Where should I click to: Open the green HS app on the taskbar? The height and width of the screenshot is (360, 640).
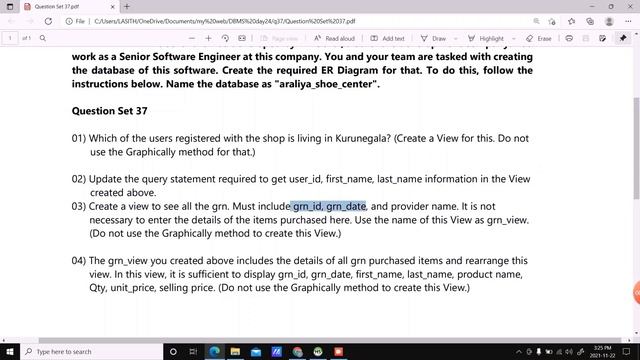[x=318, y=351]
